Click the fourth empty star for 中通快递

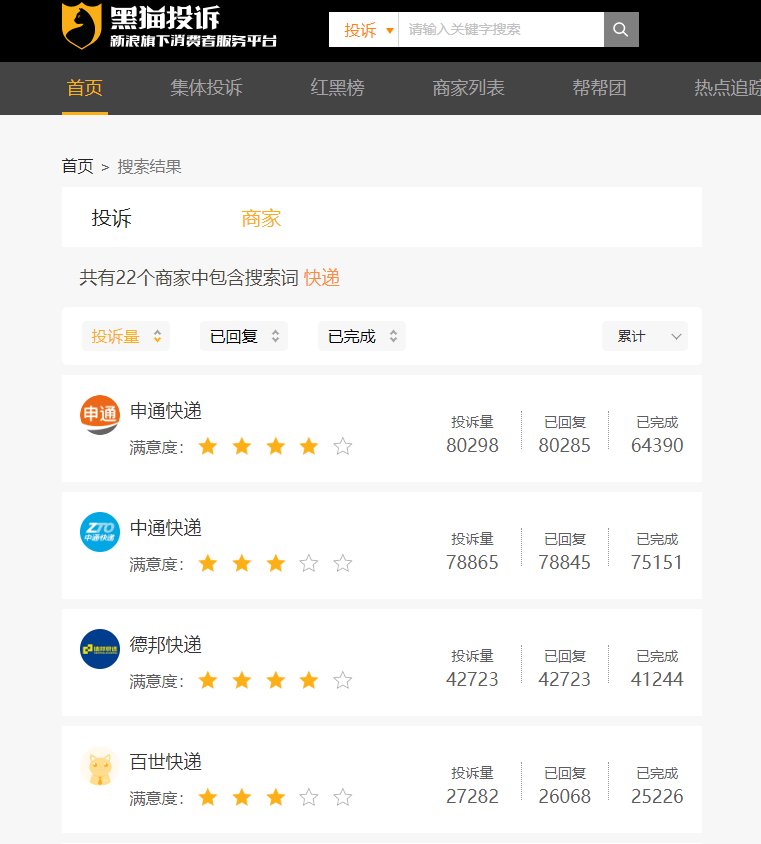click(x=309, y=563)
